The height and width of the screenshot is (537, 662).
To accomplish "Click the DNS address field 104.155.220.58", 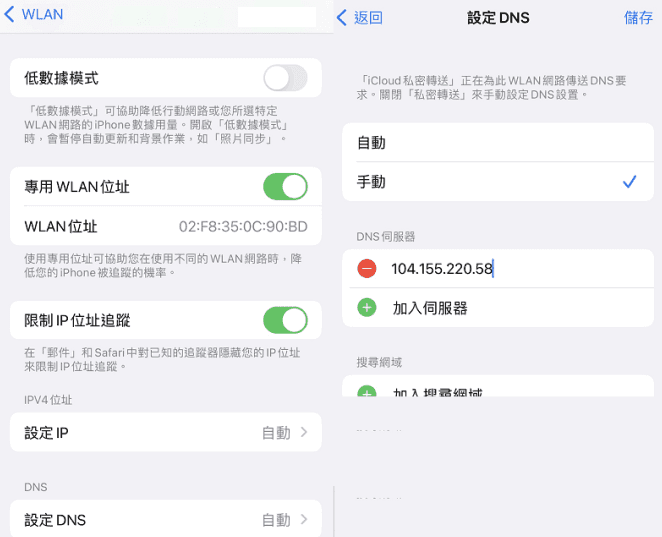I will (442, 268).
